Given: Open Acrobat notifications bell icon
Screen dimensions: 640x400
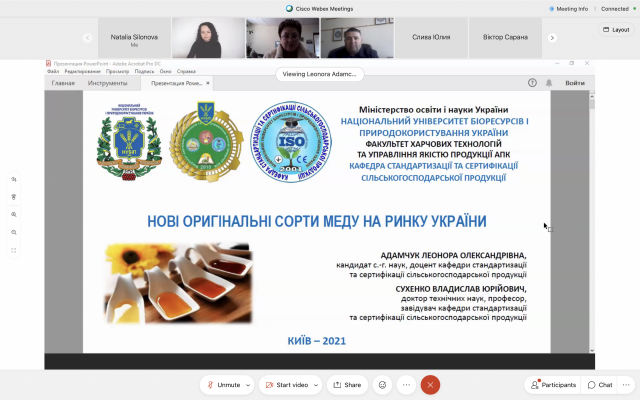Looking at the screenshot, I should coord(549,83).
